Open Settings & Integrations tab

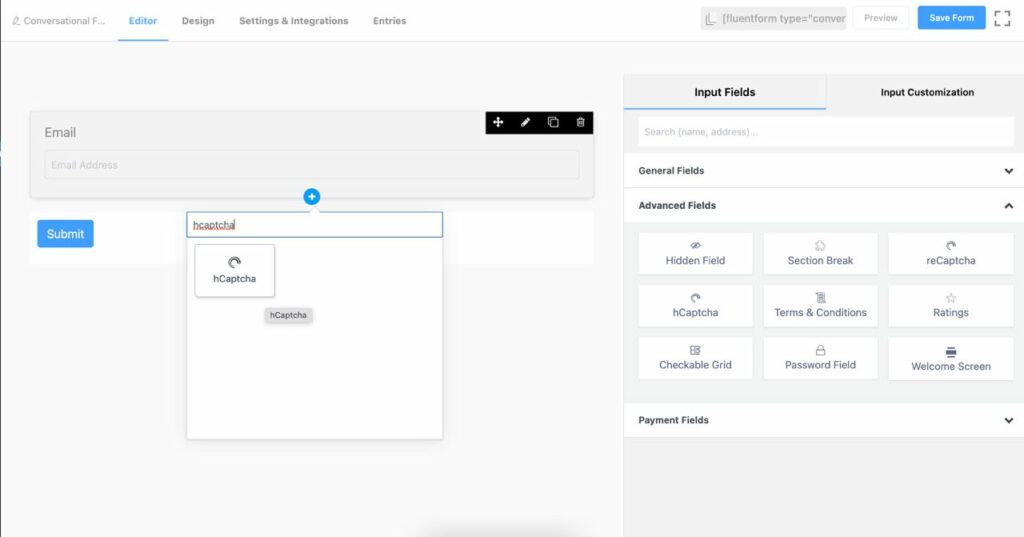tap(294, 21)
